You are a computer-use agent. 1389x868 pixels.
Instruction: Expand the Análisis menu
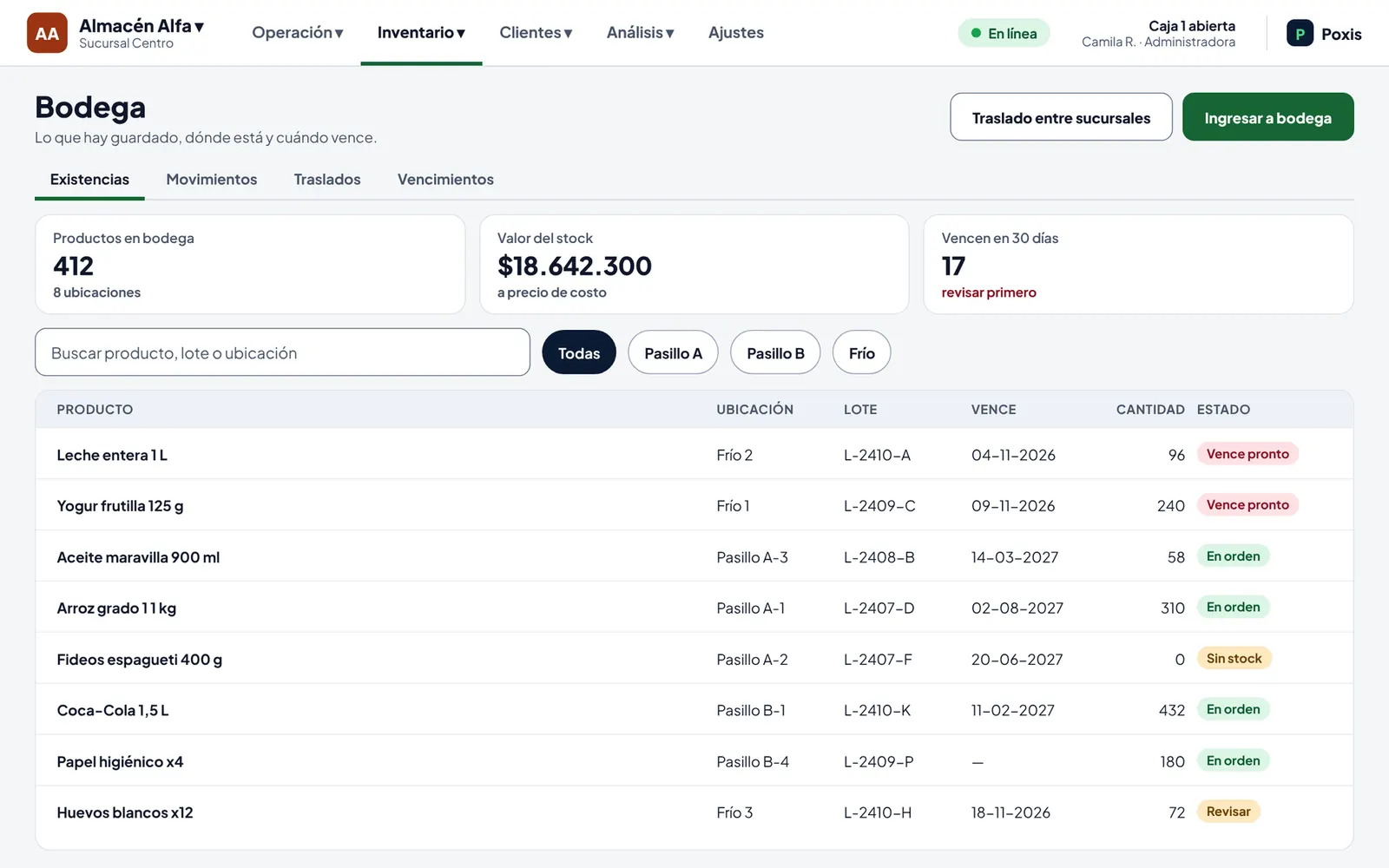tap(641, 33)
